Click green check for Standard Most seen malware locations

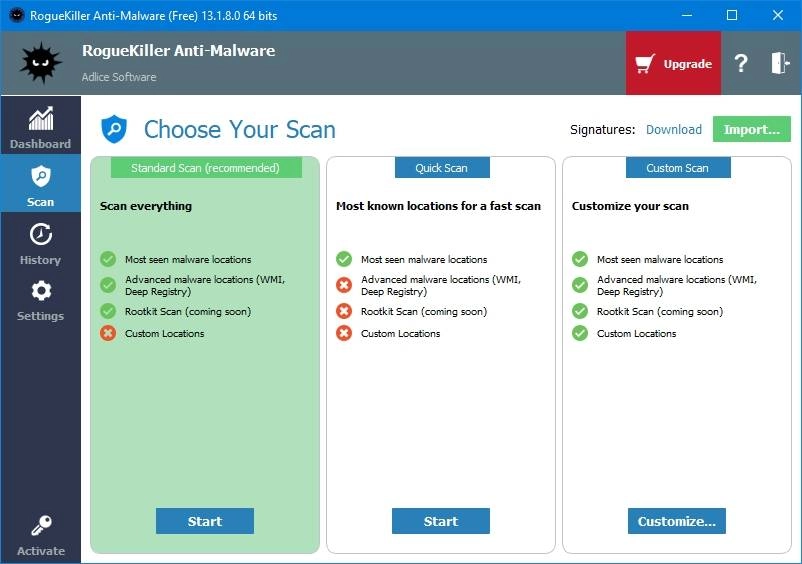click(108, 259)
